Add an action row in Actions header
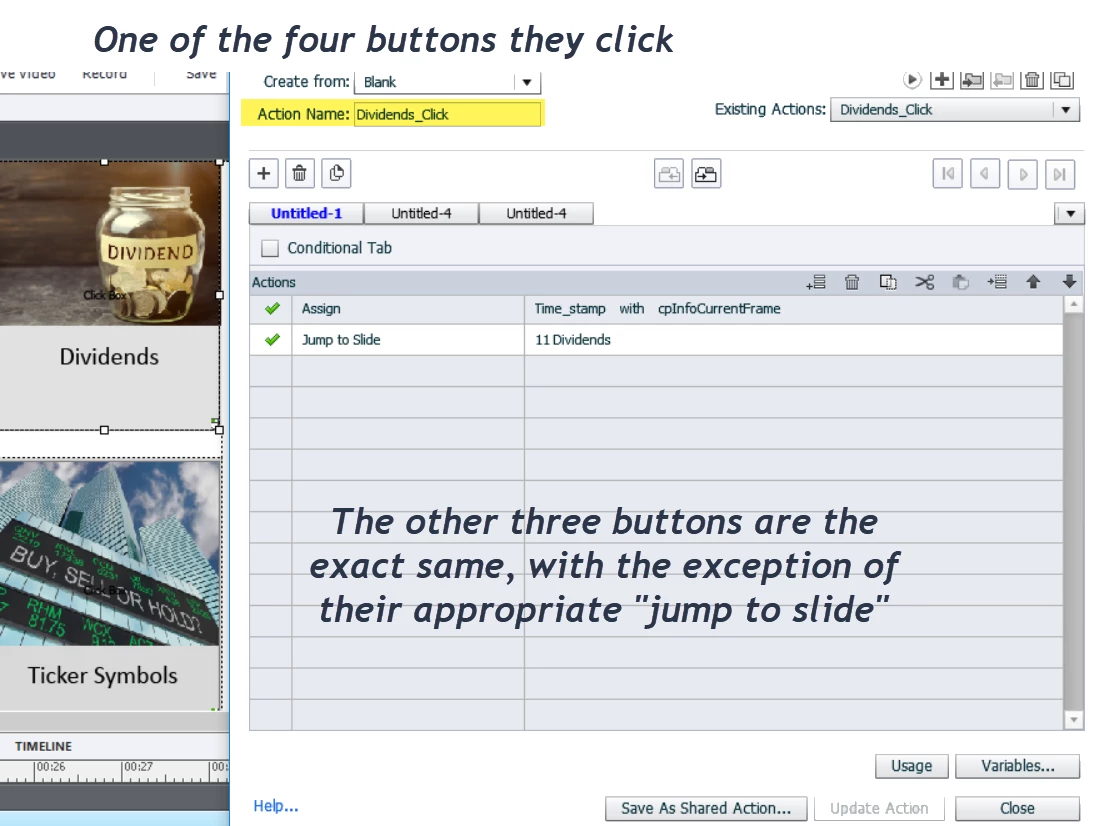Screen dimensions: 1093x826 [x=816, y=282]
